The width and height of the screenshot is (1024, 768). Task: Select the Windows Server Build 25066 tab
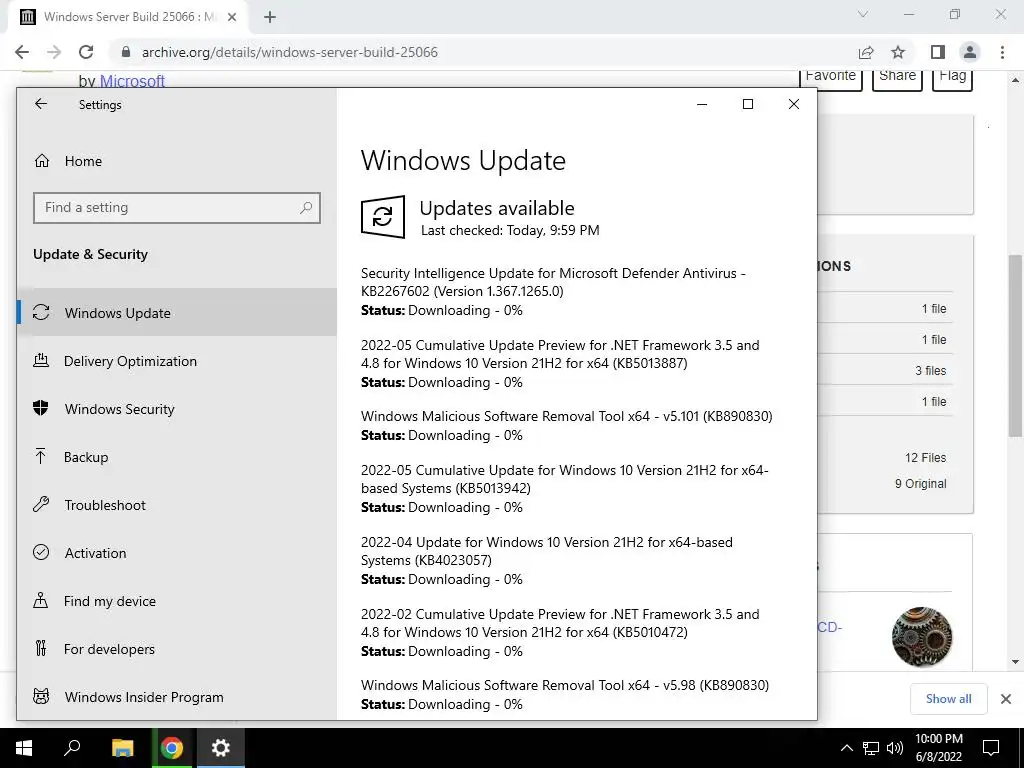point(127,17)
